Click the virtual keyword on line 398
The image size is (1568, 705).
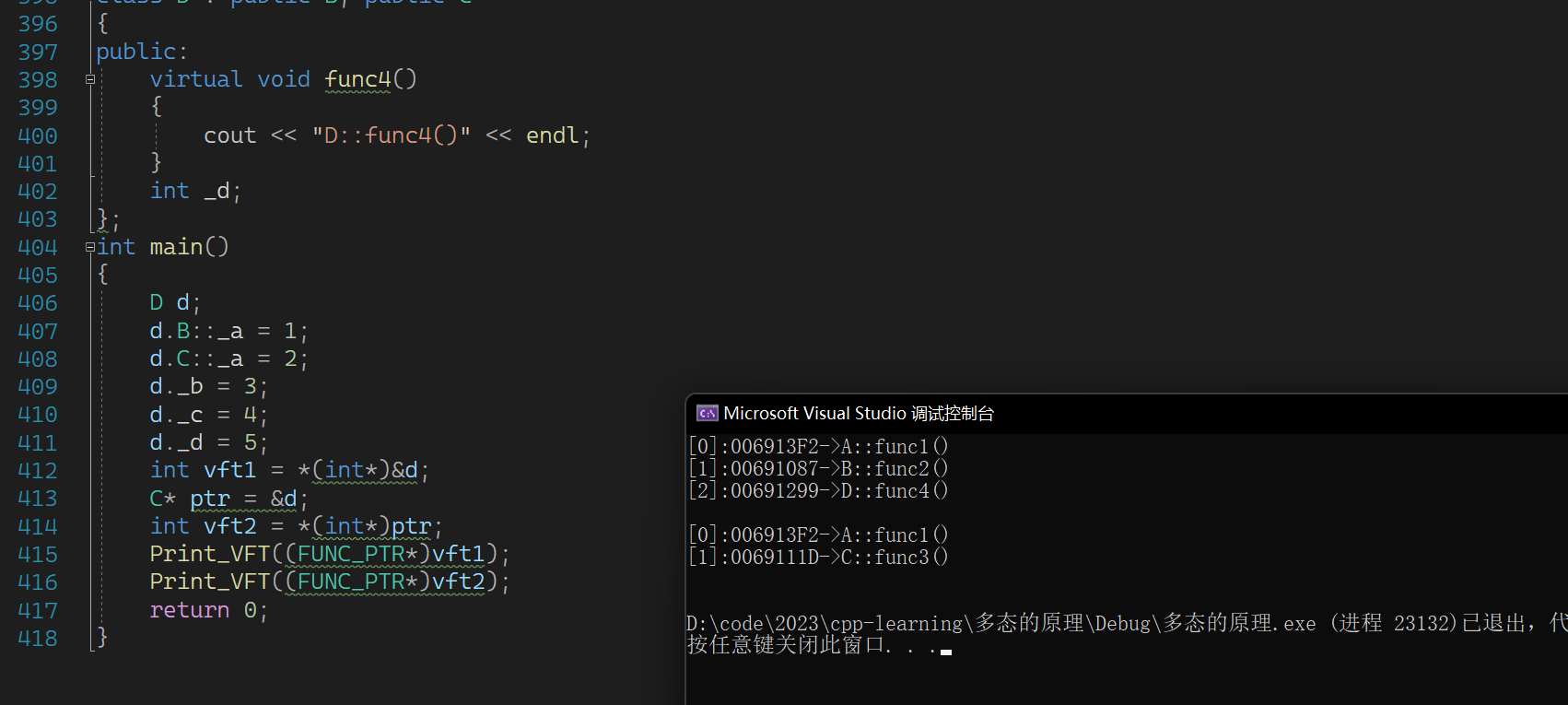click(x=196, y=79)
